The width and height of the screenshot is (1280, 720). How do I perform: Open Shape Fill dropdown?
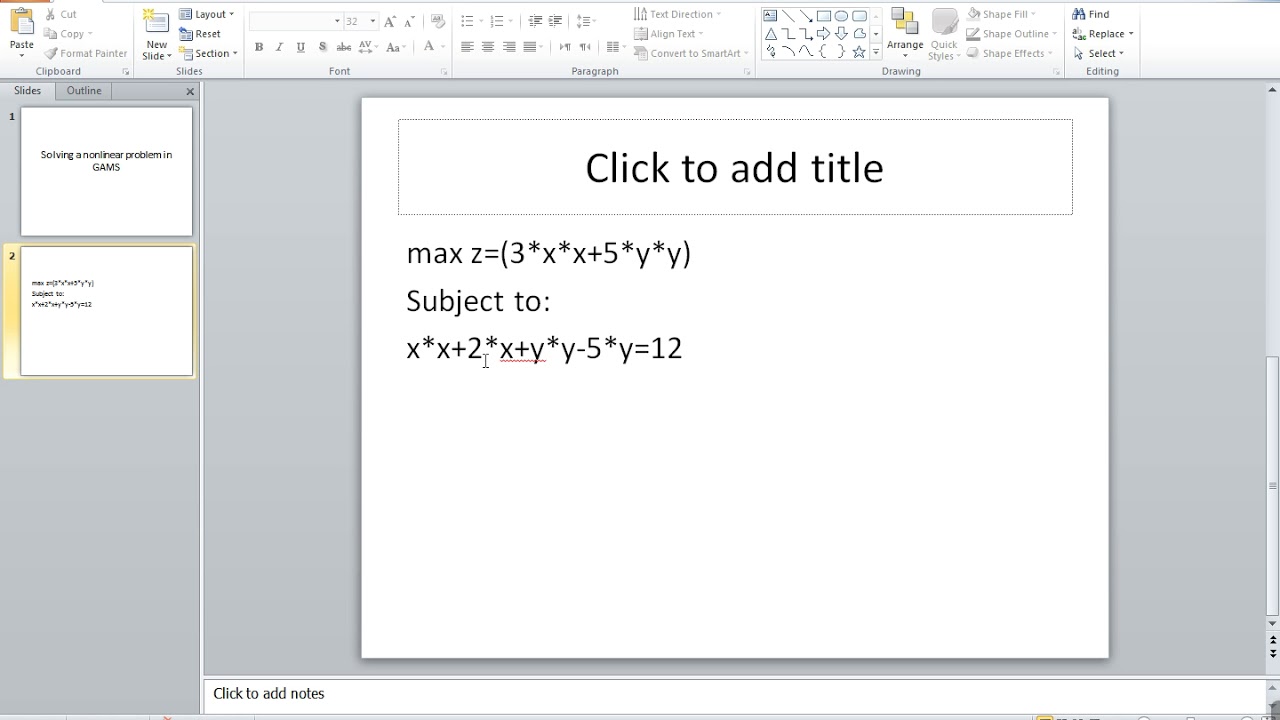coord(1001,14)
